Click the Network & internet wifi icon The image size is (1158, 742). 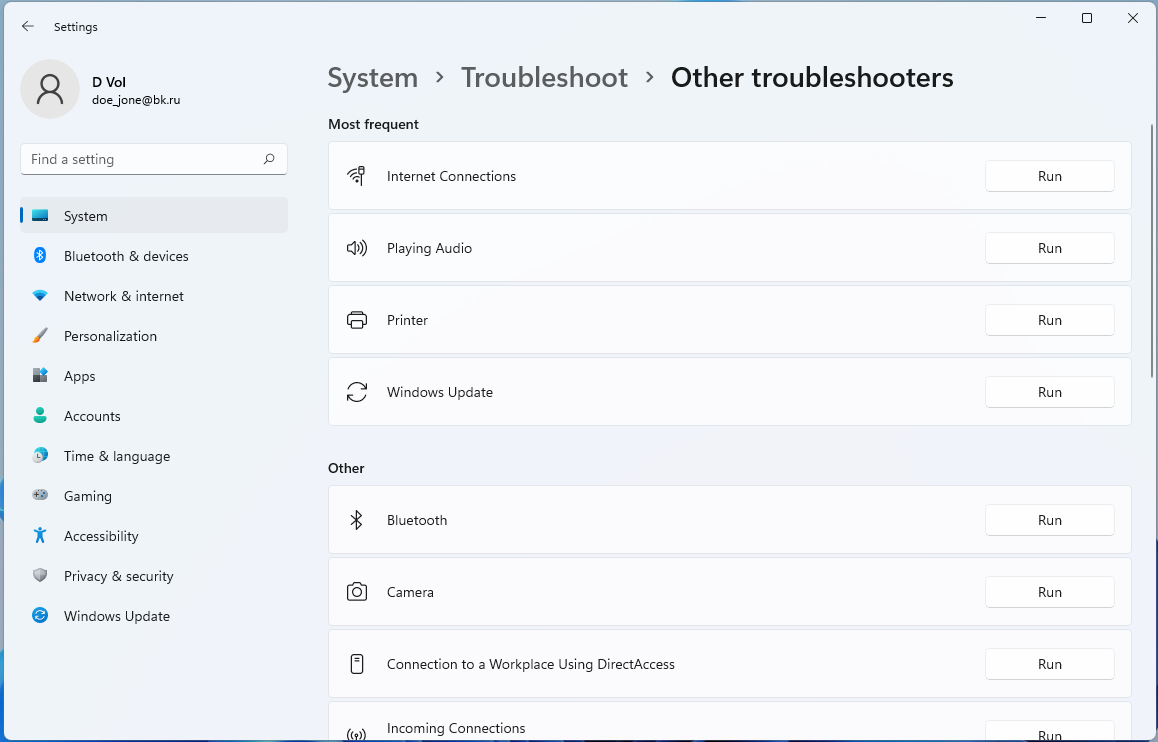40,295
